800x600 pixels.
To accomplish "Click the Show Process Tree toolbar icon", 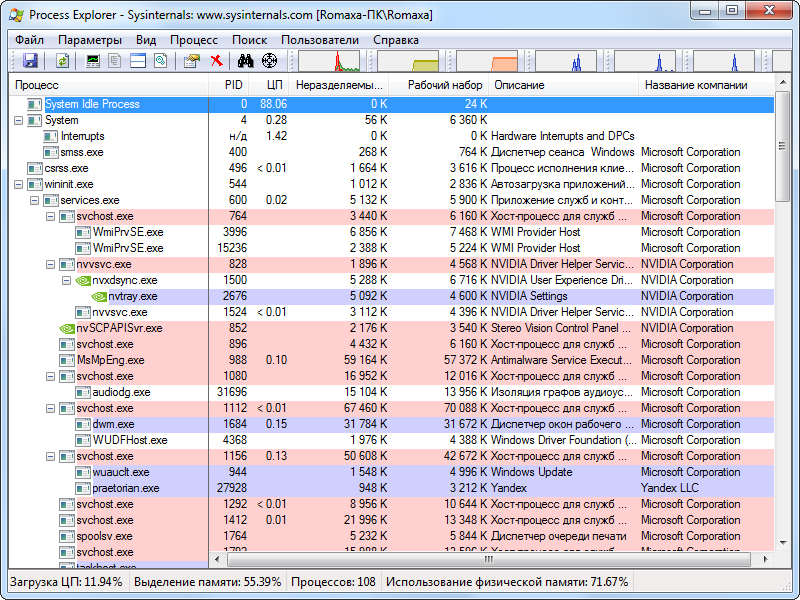I will (115, 61).
